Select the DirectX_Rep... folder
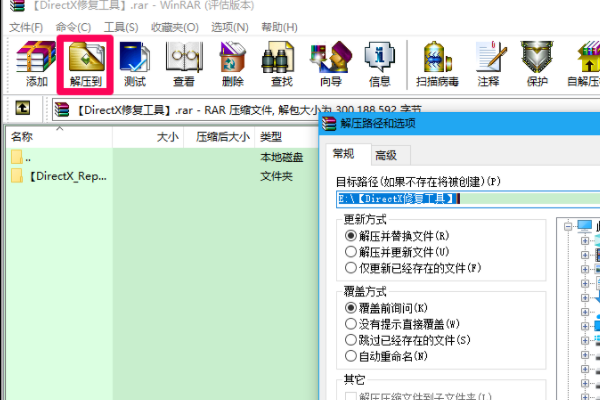The width and height of the screenshot is (600, 400). click(59, 176)
